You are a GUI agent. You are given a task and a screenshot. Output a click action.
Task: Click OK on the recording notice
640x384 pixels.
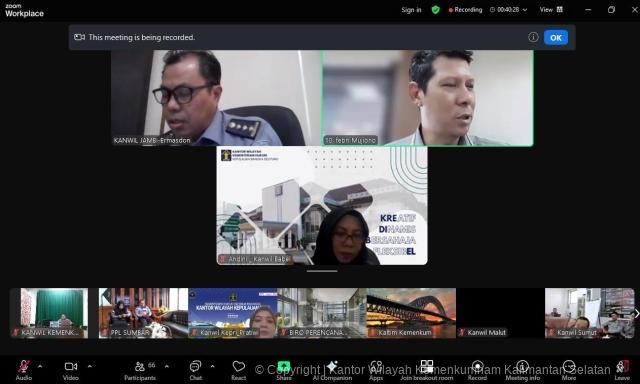pyautogui.click(x=556, y=38)
